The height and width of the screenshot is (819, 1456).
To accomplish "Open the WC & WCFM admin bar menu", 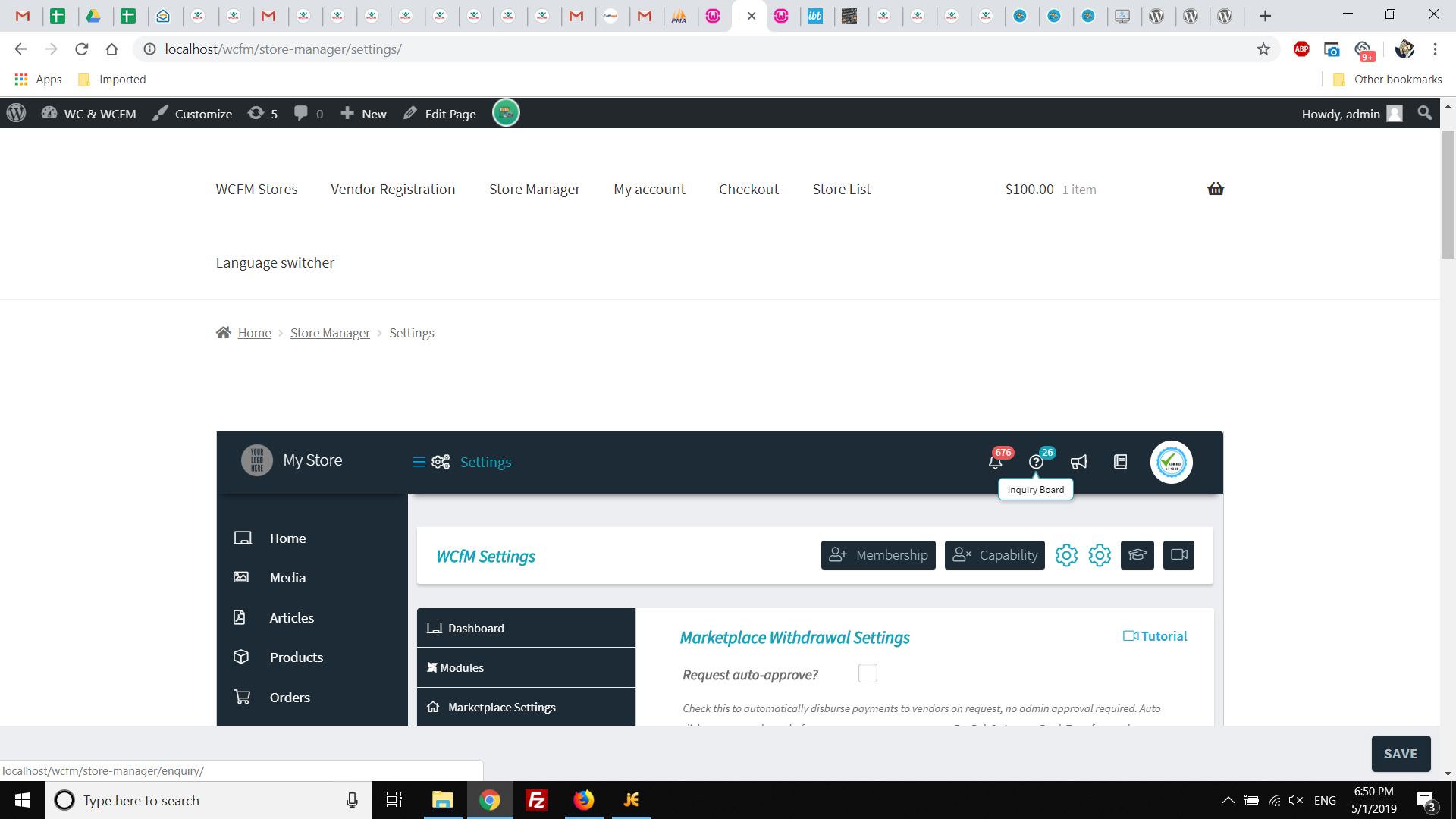I will (89, 113).
